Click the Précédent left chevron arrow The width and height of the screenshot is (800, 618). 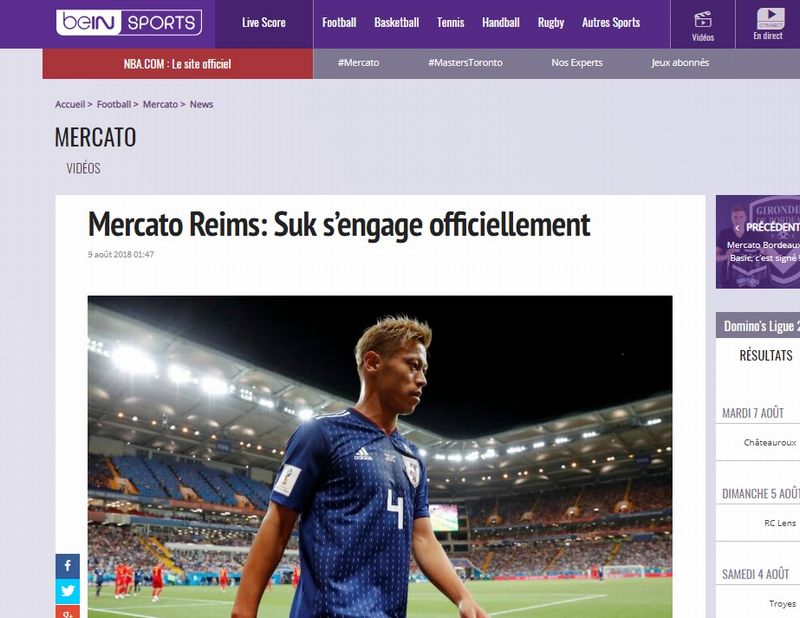[x=737, y=228]
